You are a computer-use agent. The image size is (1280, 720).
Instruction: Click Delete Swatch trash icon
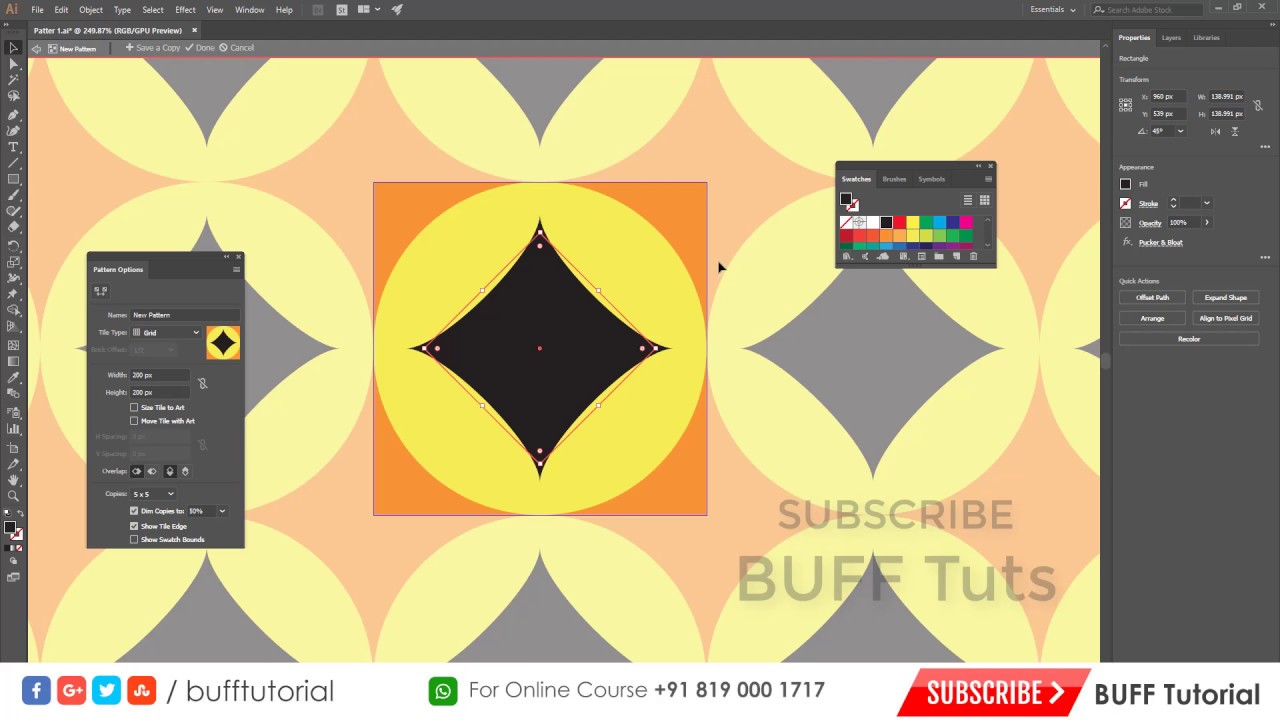coord(973,257)
